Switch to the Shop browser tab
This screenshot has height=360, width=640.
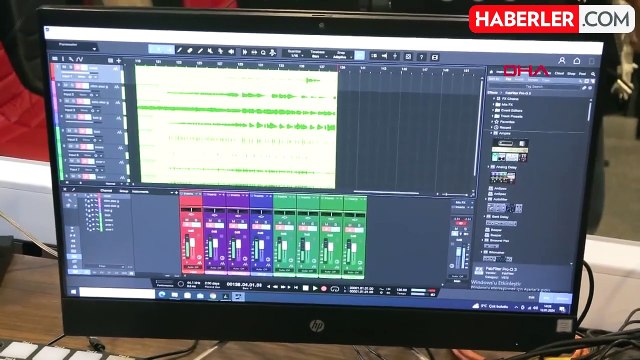tap(571, 74)
